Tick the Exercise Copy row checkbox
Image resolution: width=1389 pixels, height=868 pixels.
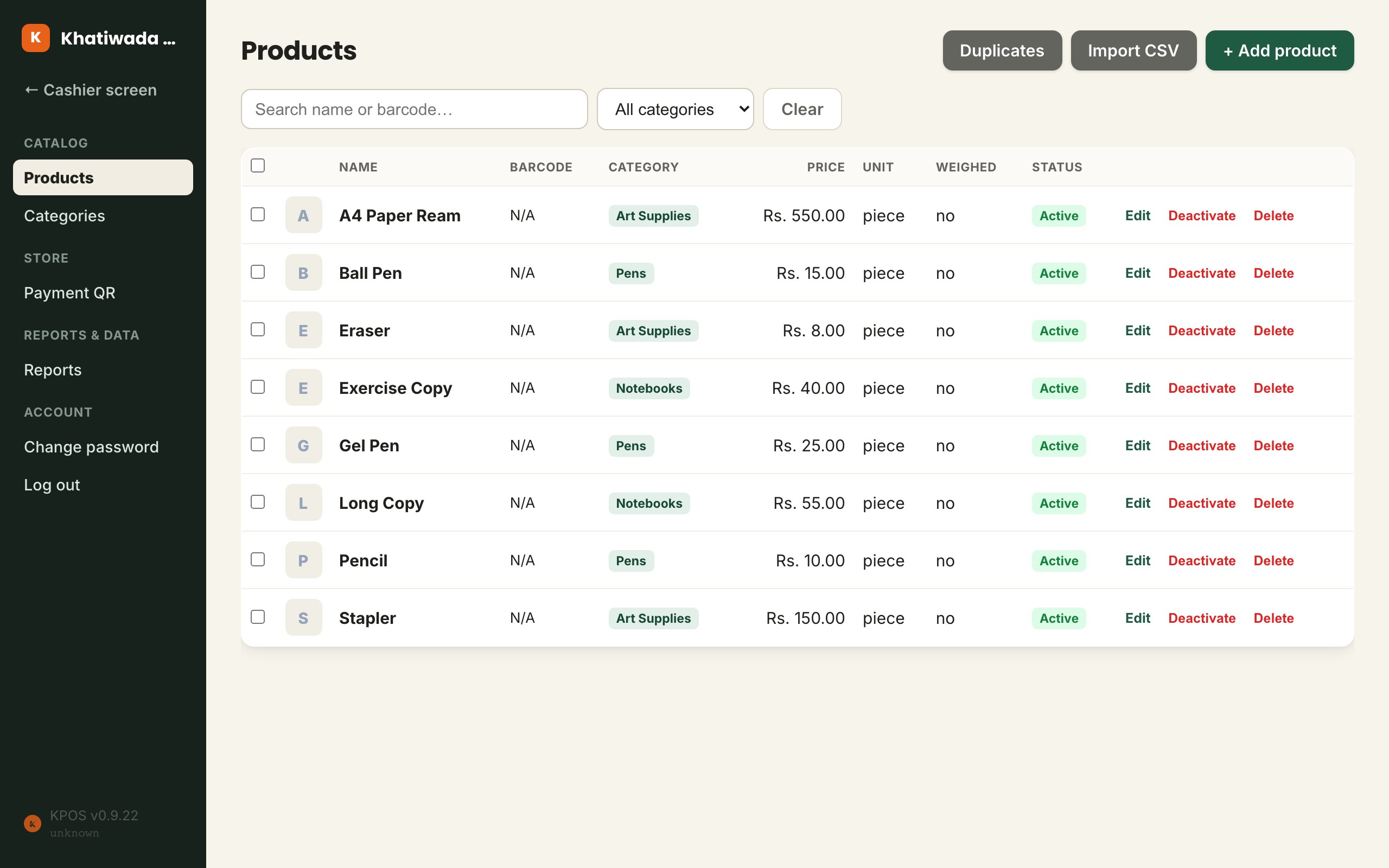tap(258, 387)
